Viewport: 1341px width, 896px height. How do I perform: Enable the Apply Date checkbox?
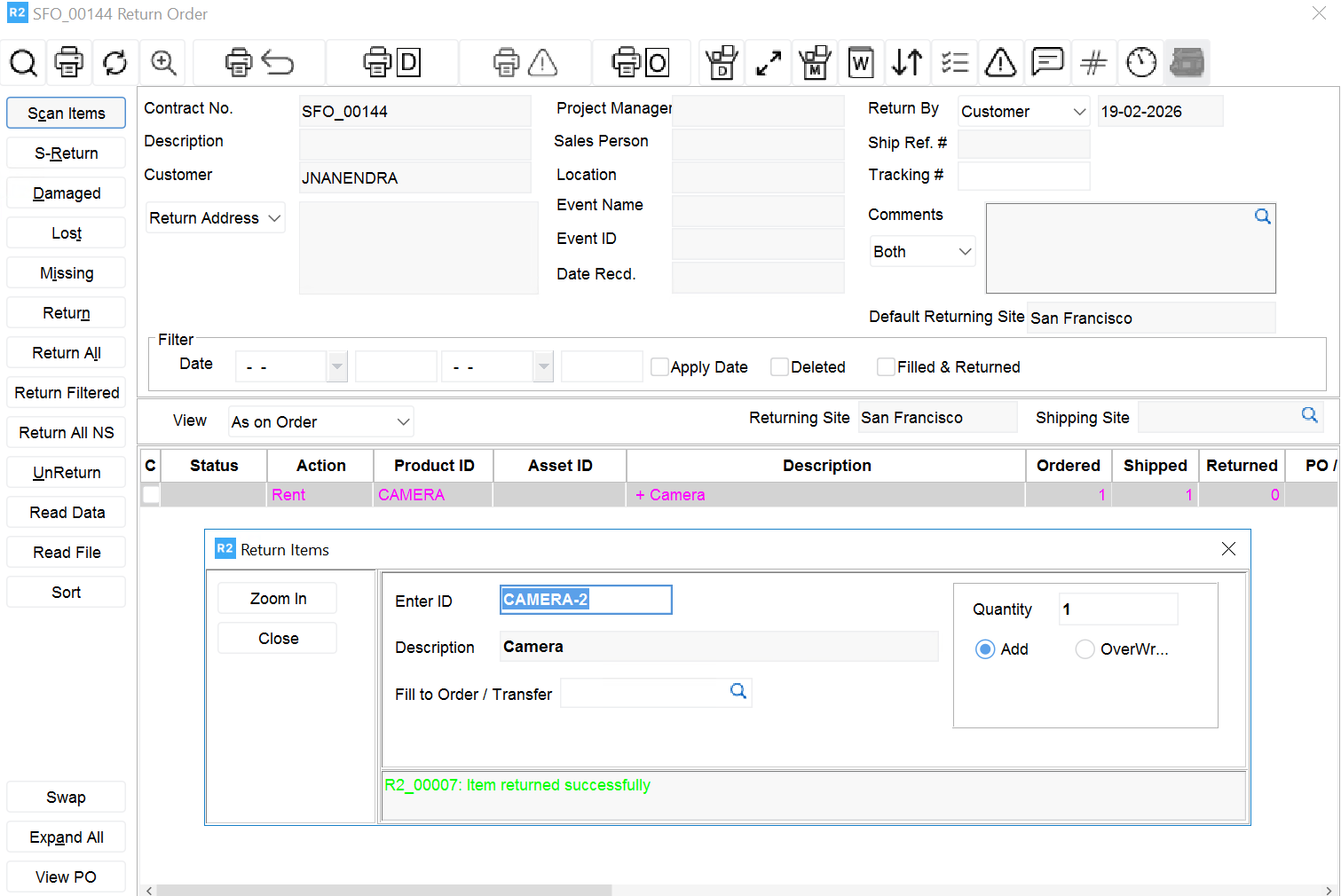click(659, 367)
